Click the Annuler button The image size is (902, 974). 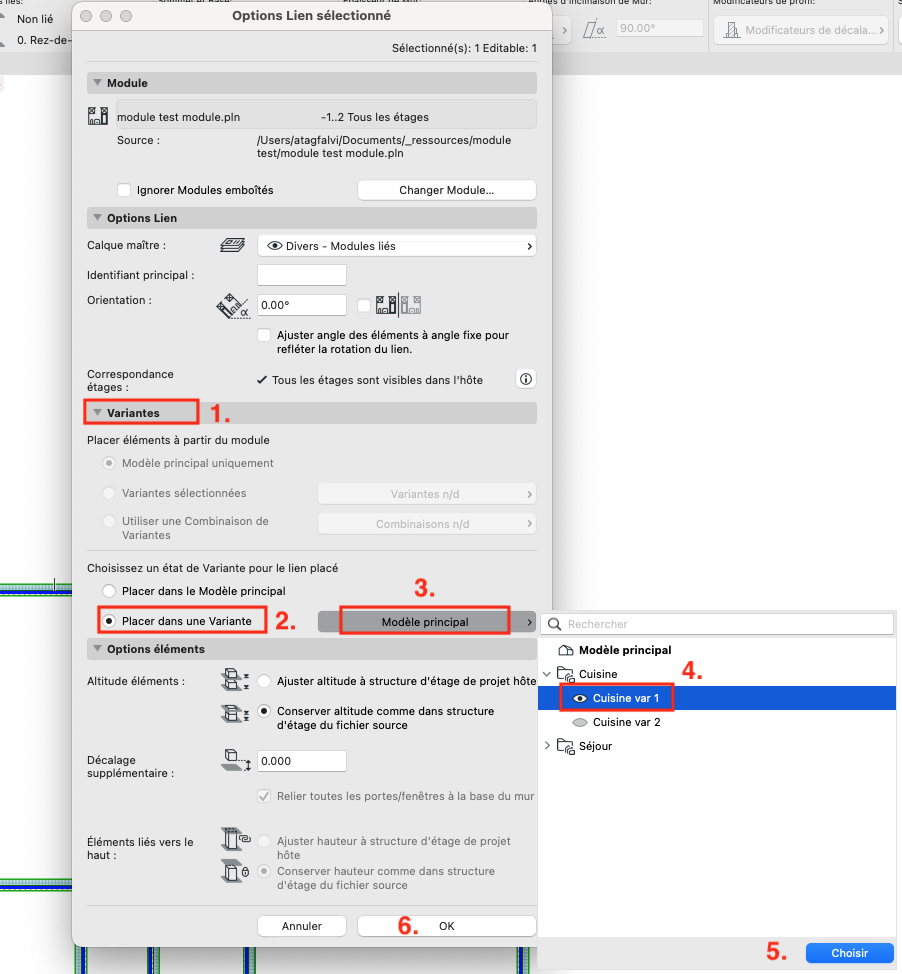point(301,926)
